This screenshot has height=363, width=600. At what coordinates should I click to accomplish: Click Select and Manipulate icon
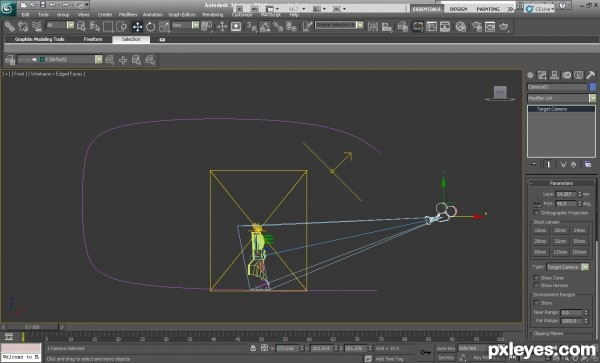(222, 26)
